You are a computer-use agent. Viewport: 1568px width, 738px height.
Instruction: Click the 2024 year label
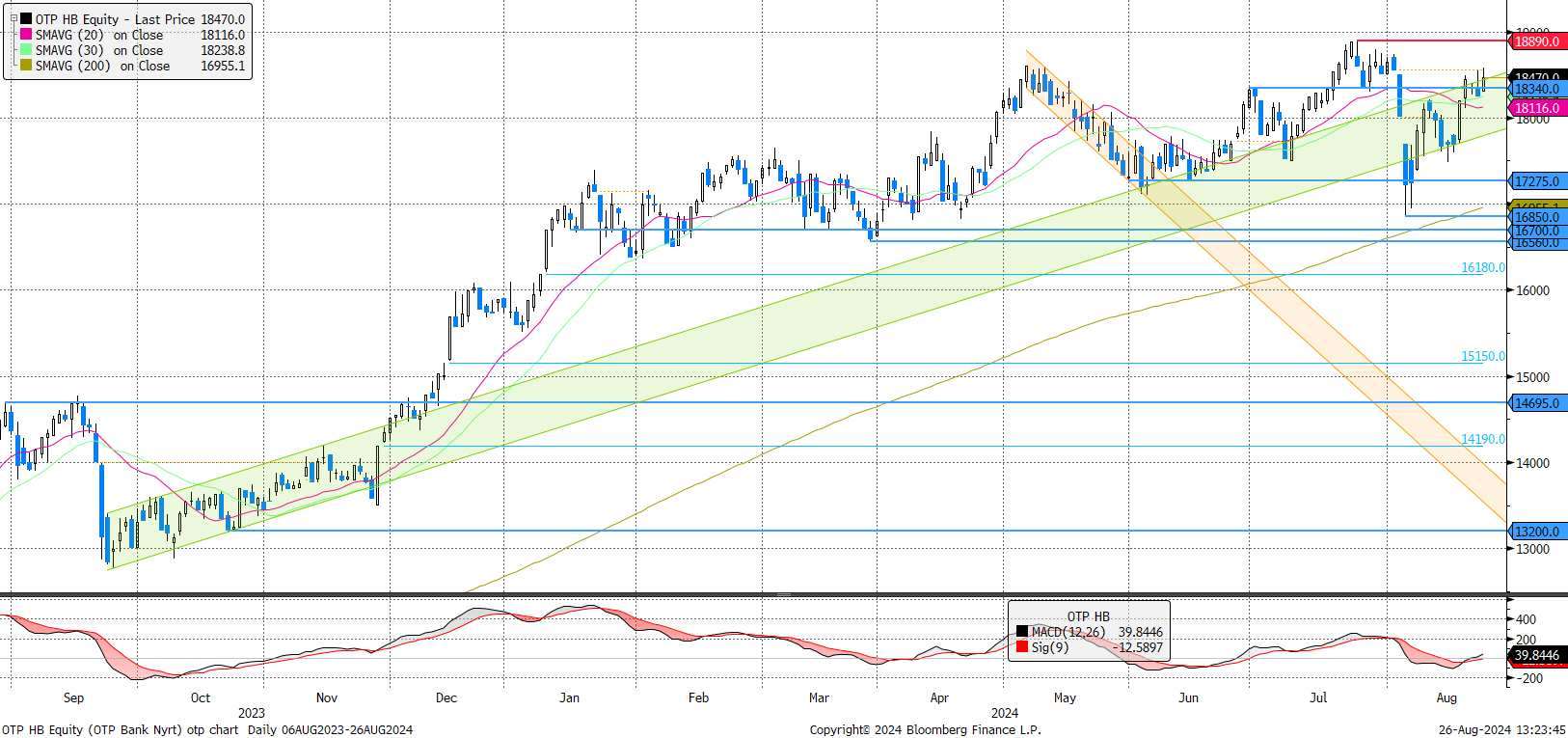click(x=1005, y=713)
